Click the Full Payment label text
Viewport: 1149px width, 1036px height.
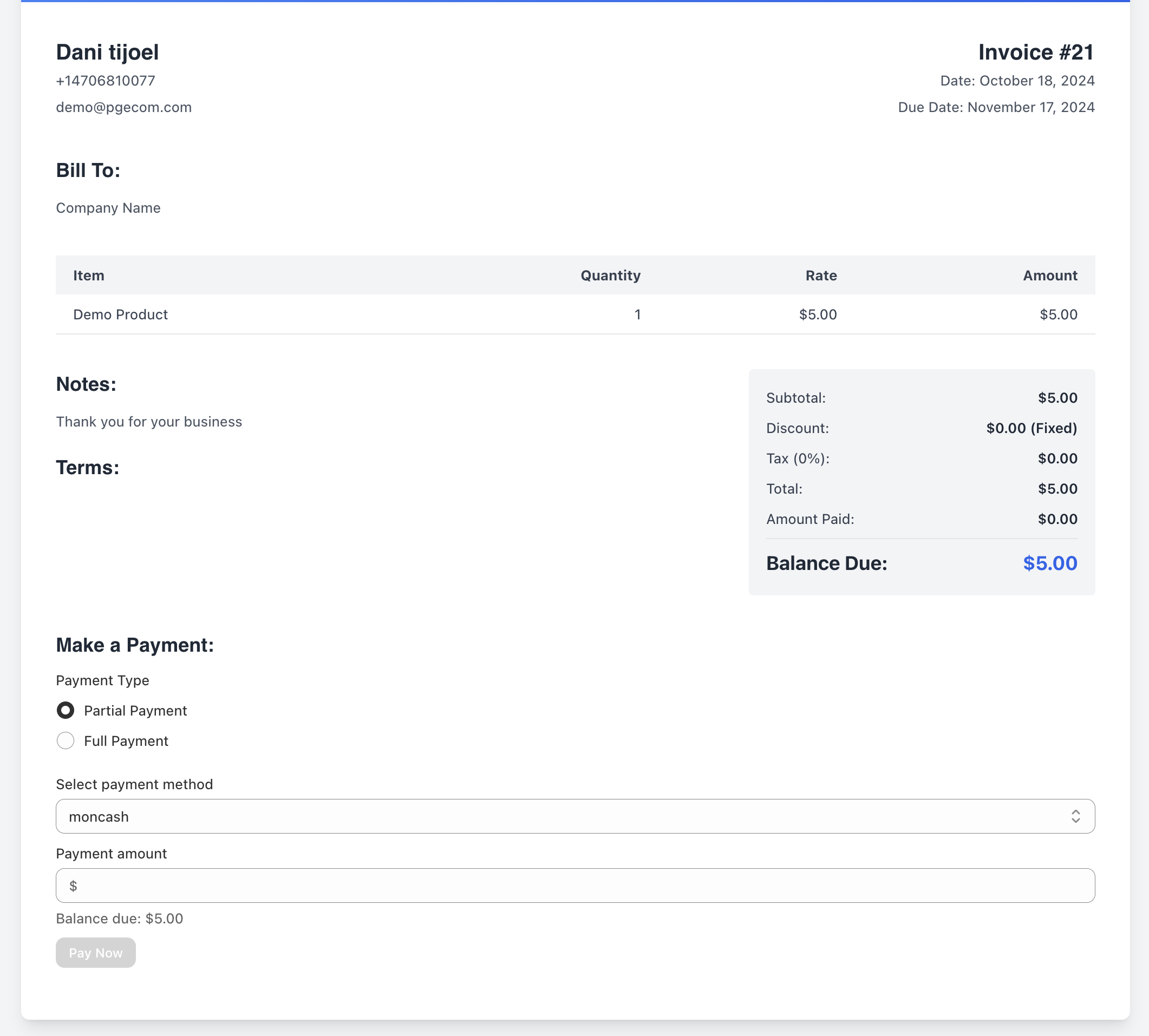click(x=126, y=740)
